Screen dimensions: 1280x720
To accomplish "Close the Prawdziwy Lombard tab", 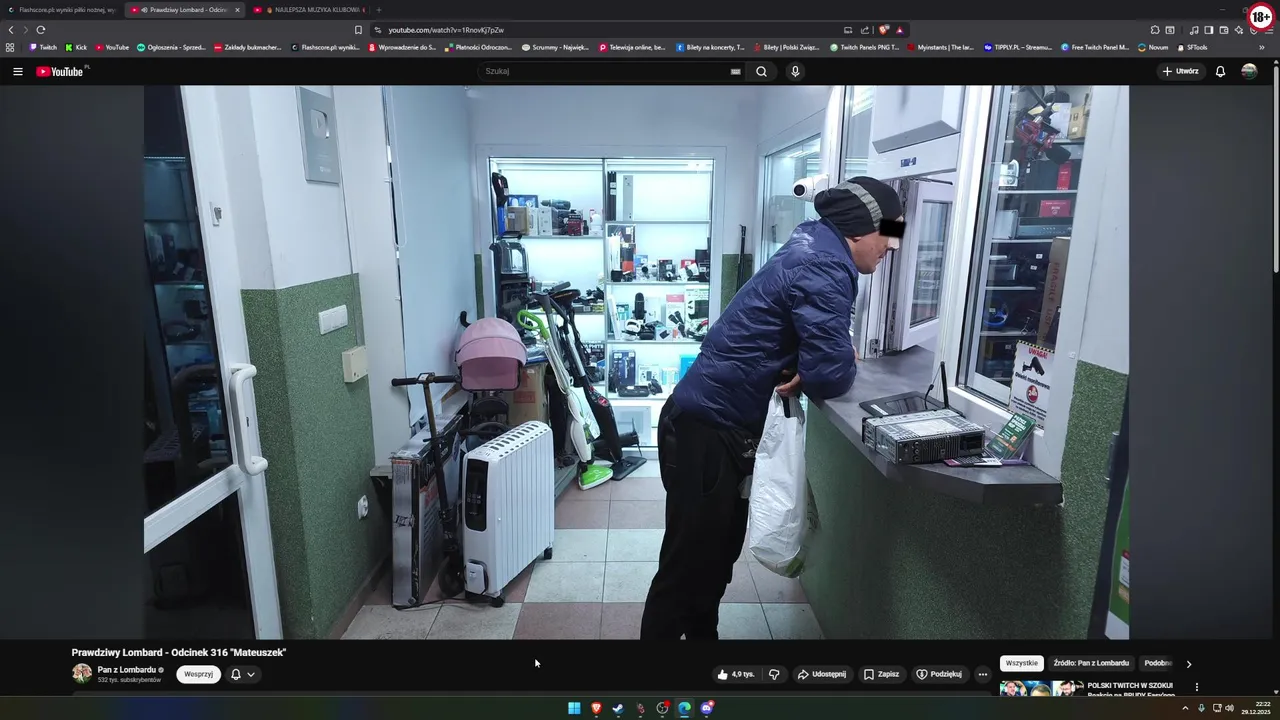I will (237, 10).
